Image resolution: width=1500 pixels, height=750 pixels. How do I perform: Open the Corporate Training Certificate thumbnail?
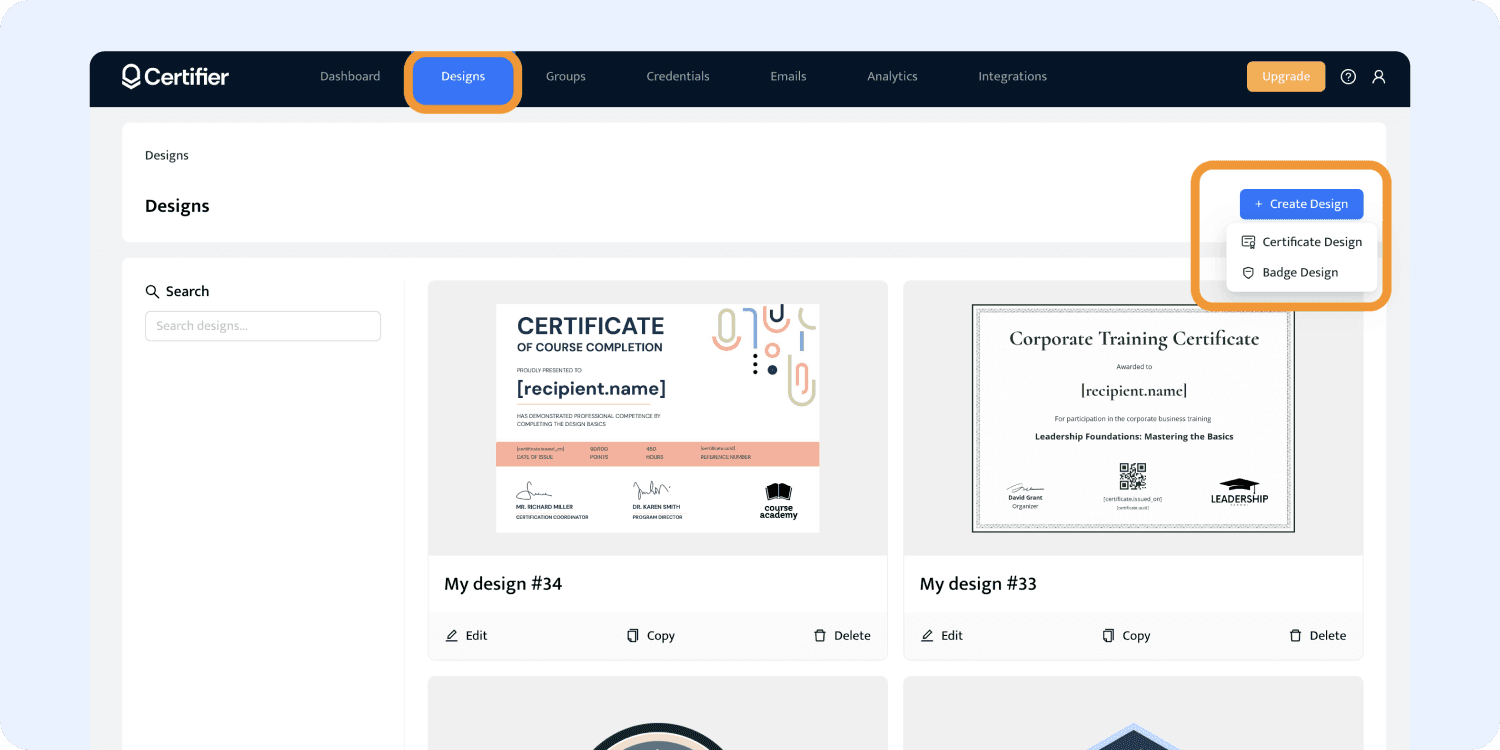click(x=1133, y=418)
